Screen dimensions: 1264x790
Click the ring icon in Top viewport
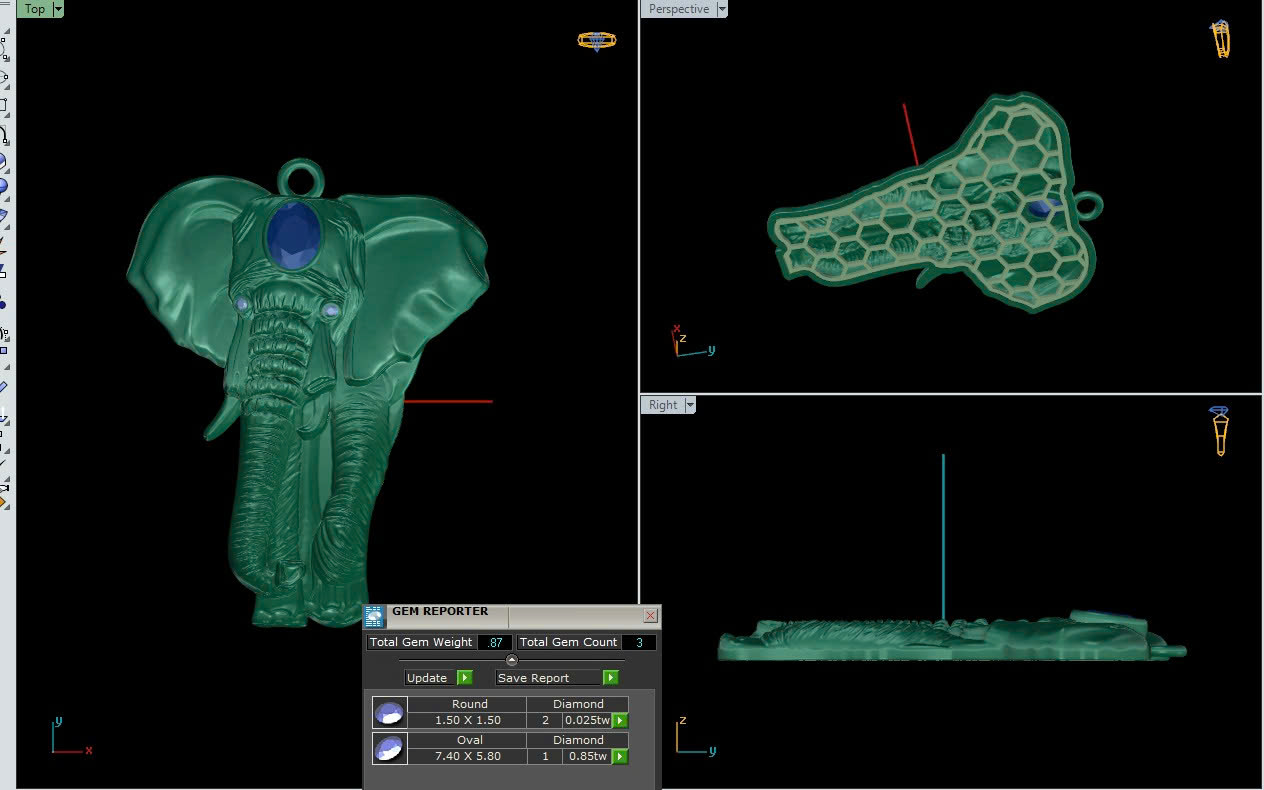pyautogui.click(x=596, y=41)
